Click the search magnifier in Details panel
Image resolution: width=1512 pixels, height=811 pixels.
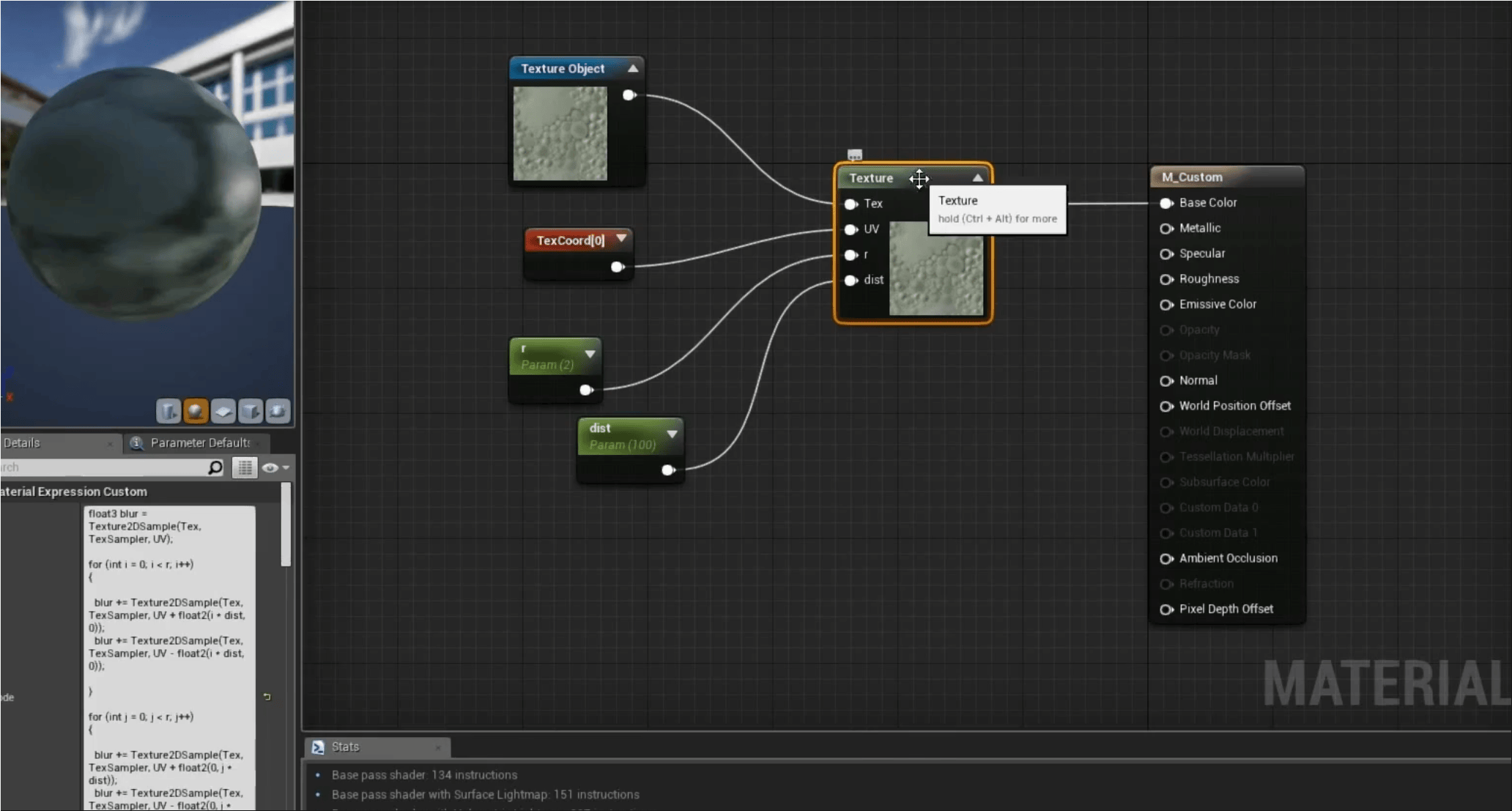215,467
